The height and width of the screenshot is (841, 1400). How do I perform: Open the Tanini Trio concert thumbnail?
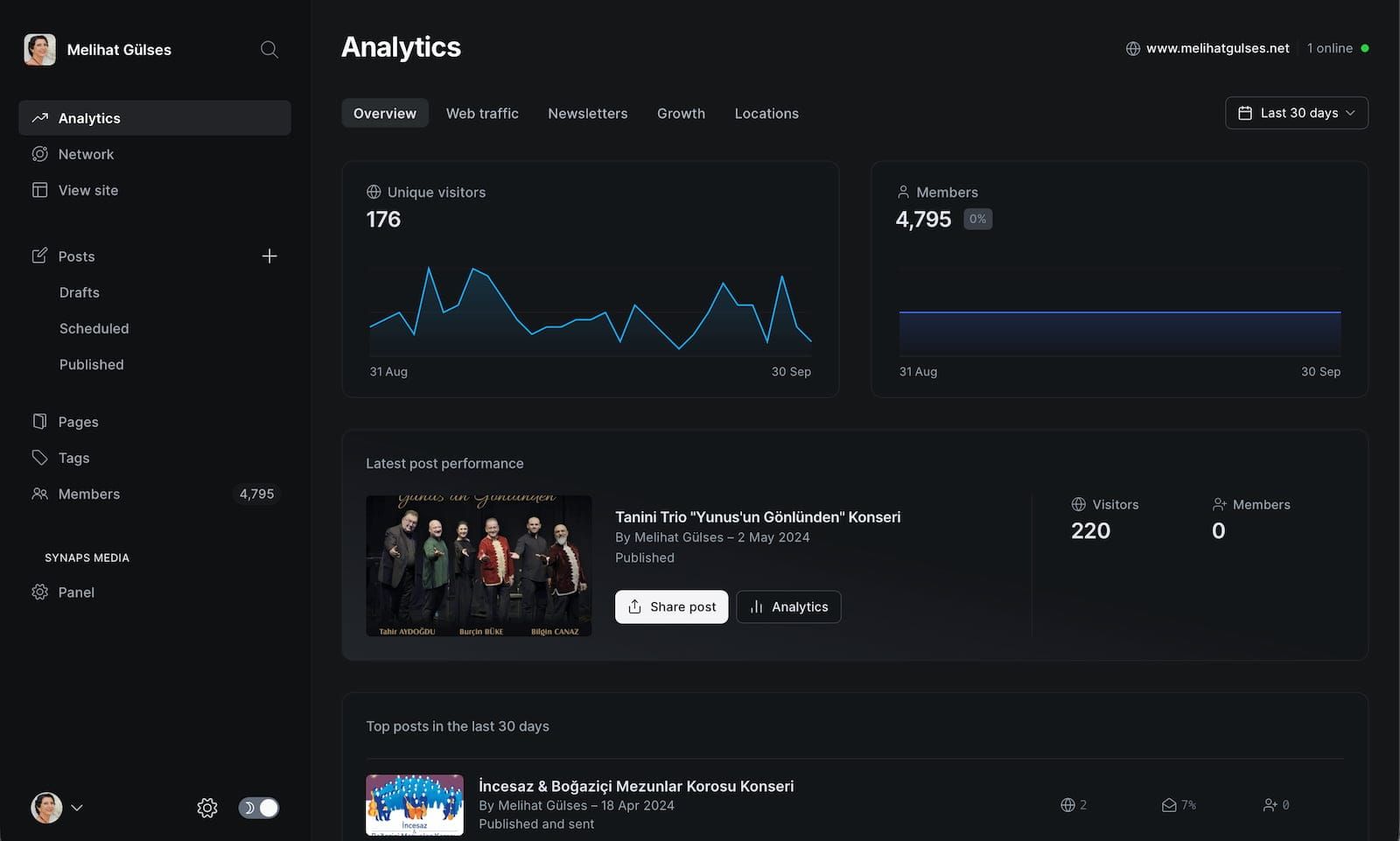tap(479, 566)
